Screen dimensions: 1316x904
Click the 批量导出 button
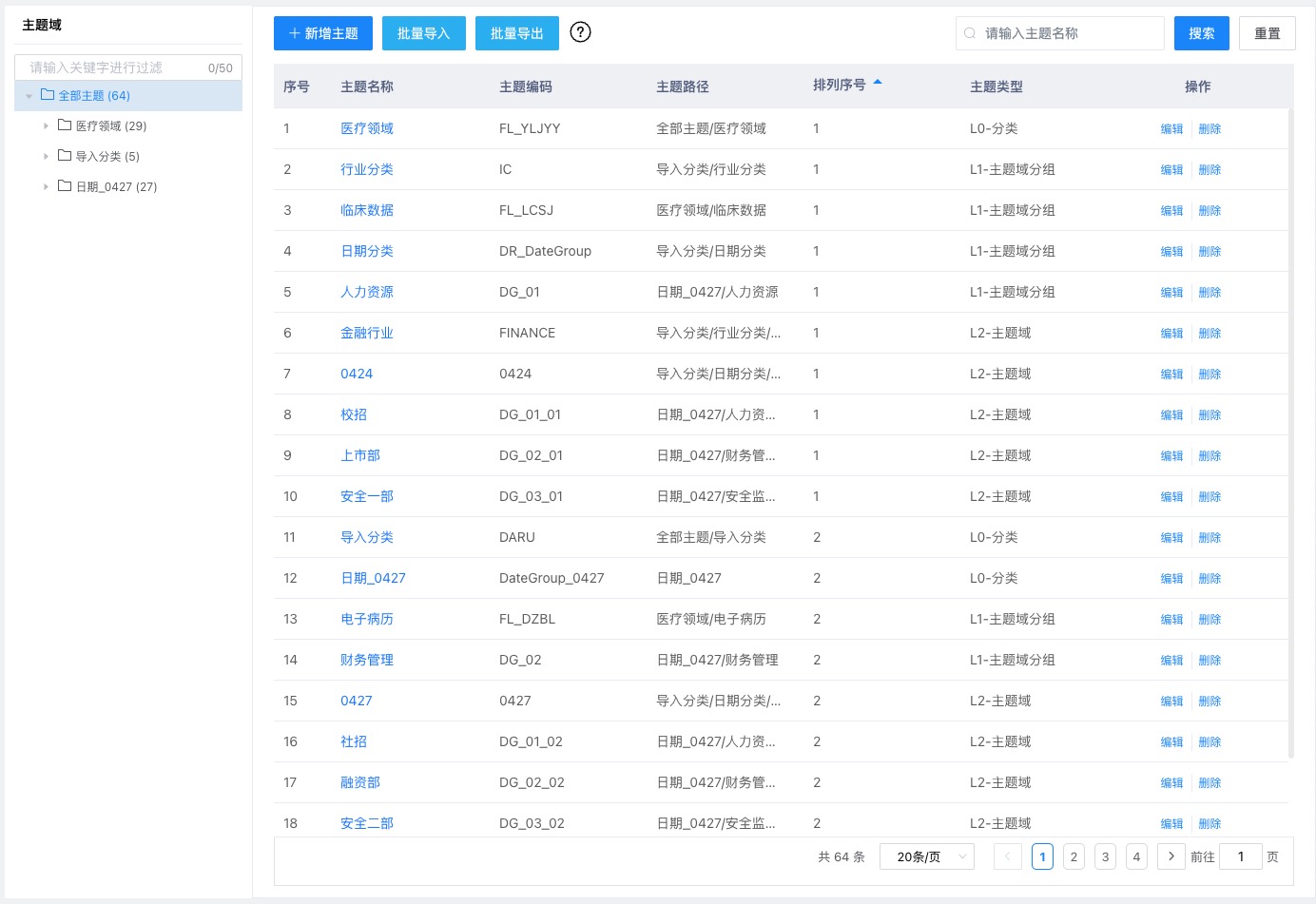(516, 32)
